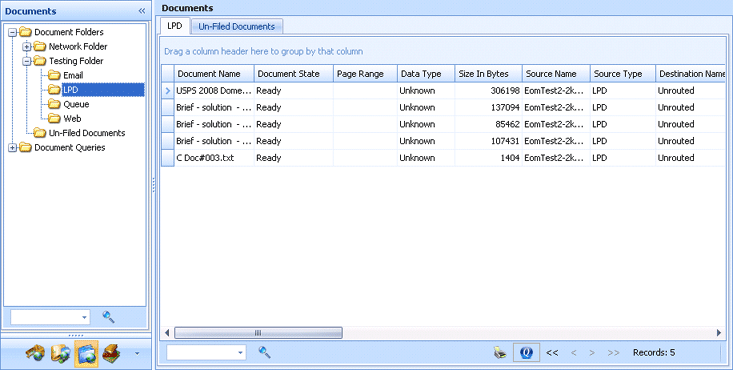Sort by Size In Bytes column header
The image size is (733, 370).
tap(489, 74)
